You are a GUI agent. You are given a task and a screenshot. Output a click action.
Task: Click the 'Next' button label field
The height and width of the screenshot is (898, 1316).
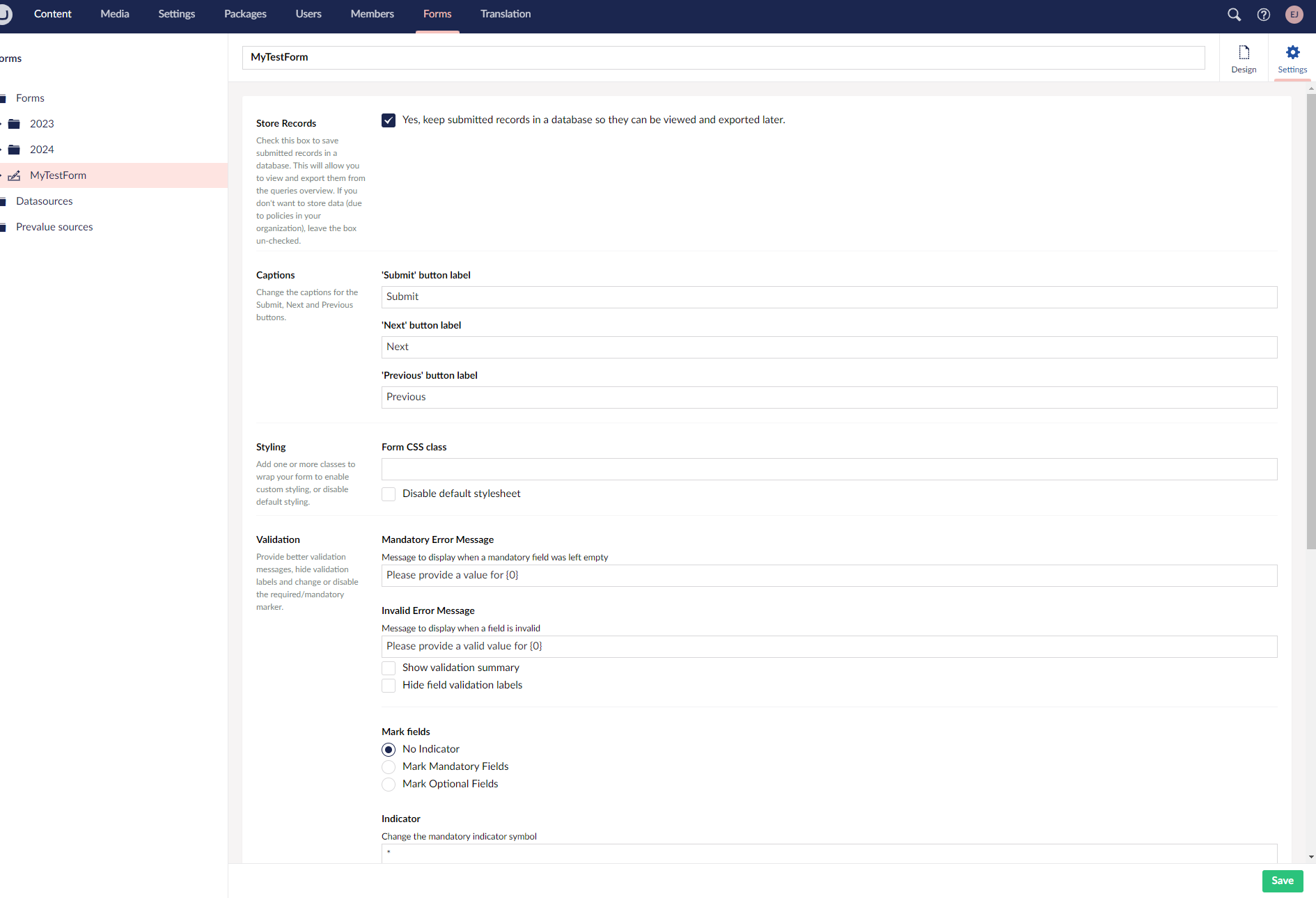tap(829, 347)
